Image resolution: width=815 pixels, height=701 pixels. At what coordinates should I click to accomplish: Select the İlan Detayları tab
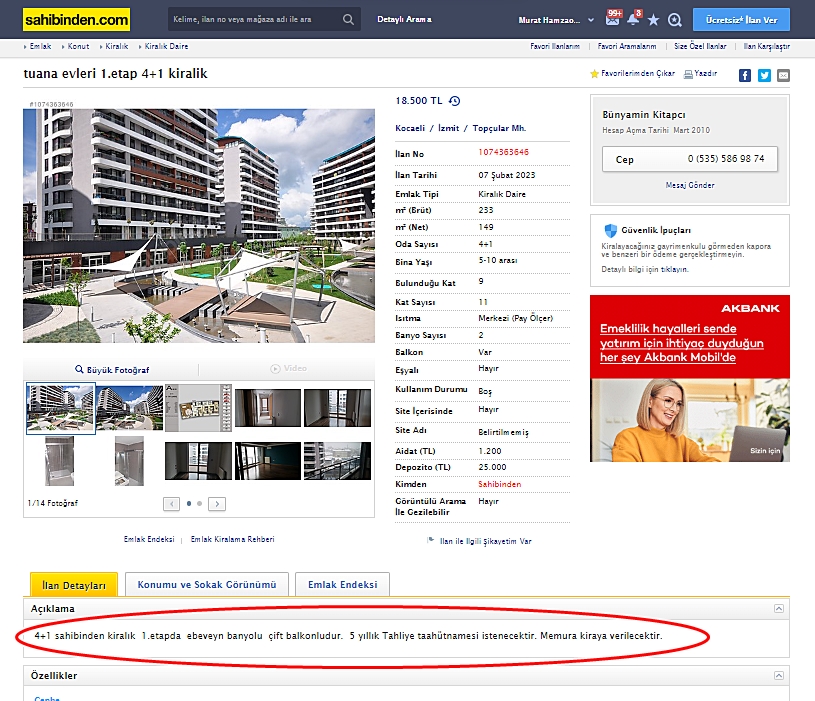(x=74, y=585)
